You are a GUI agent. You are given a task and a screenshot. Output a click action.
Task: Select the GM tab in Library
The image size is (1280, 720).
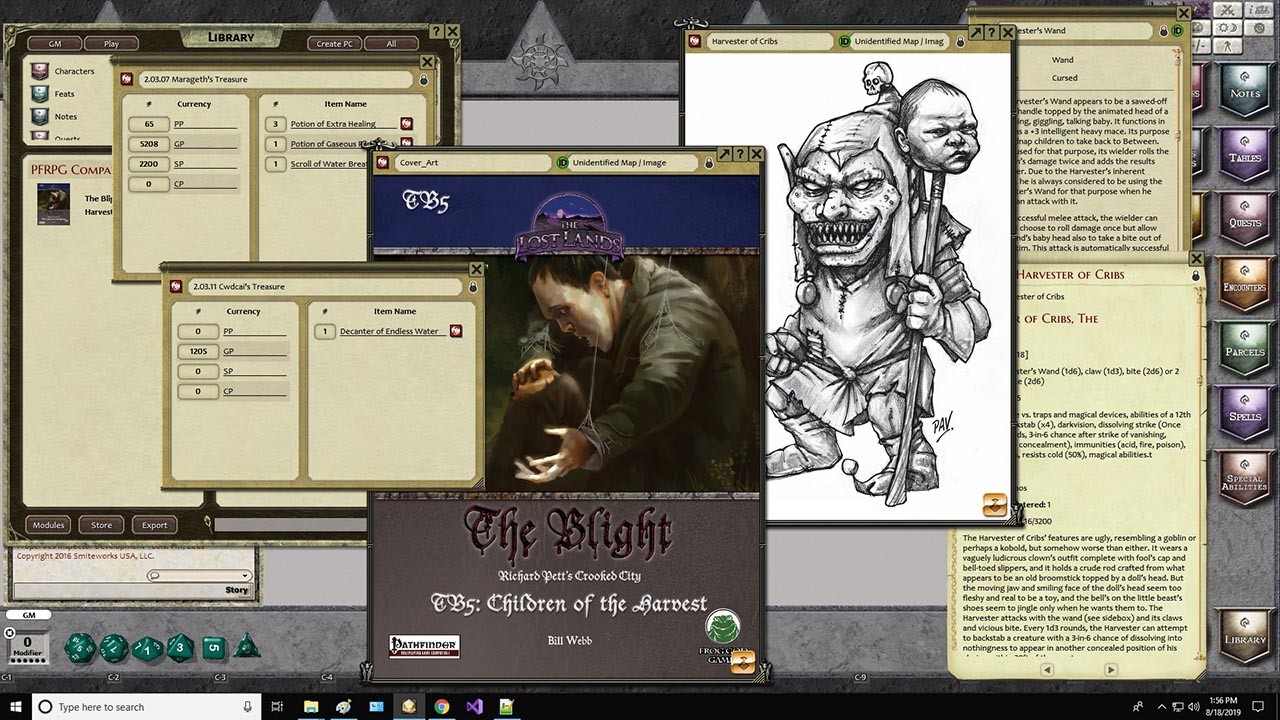54,43
